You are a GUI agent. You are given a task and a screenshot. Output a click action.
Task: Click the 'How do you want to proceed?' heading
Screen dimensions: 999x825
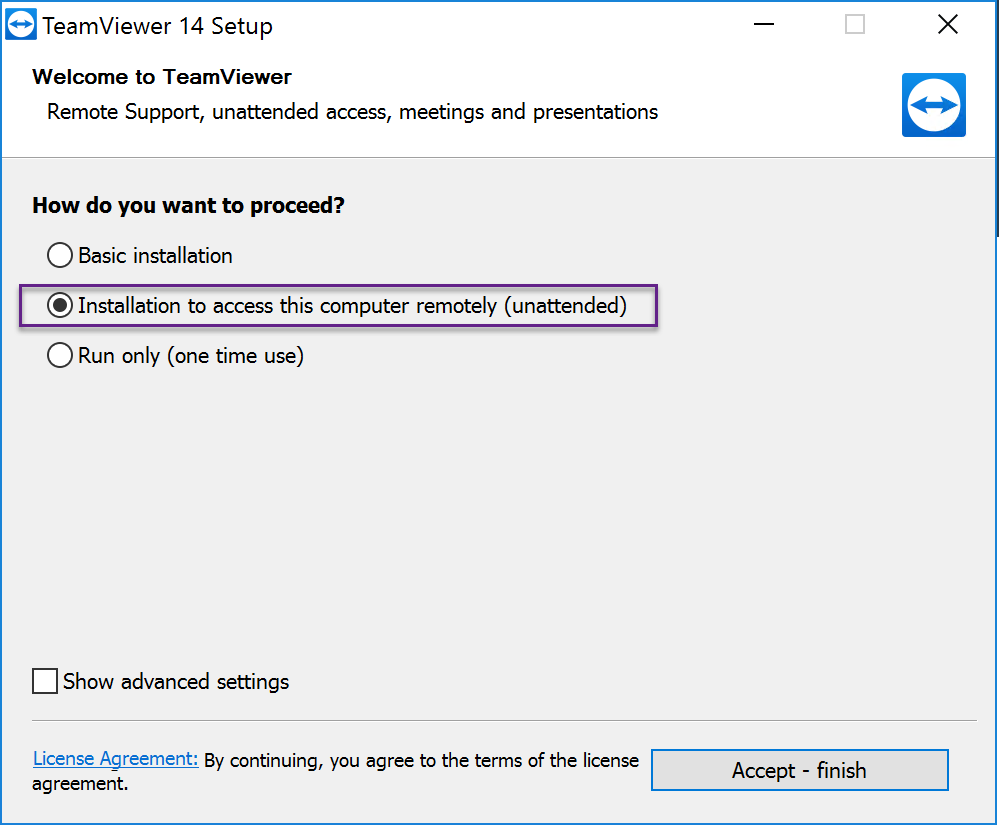(189, 206)
